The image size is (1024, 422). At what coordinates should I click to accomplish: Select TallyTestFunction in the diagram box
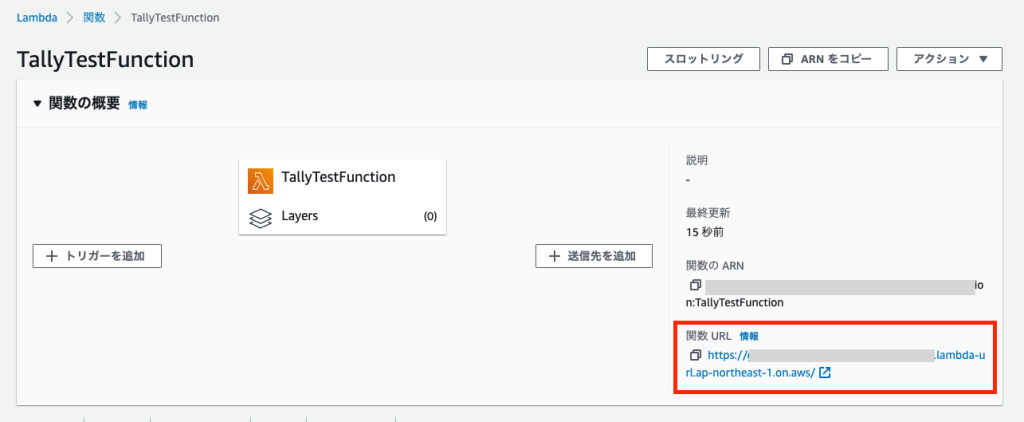pos(338,176)
